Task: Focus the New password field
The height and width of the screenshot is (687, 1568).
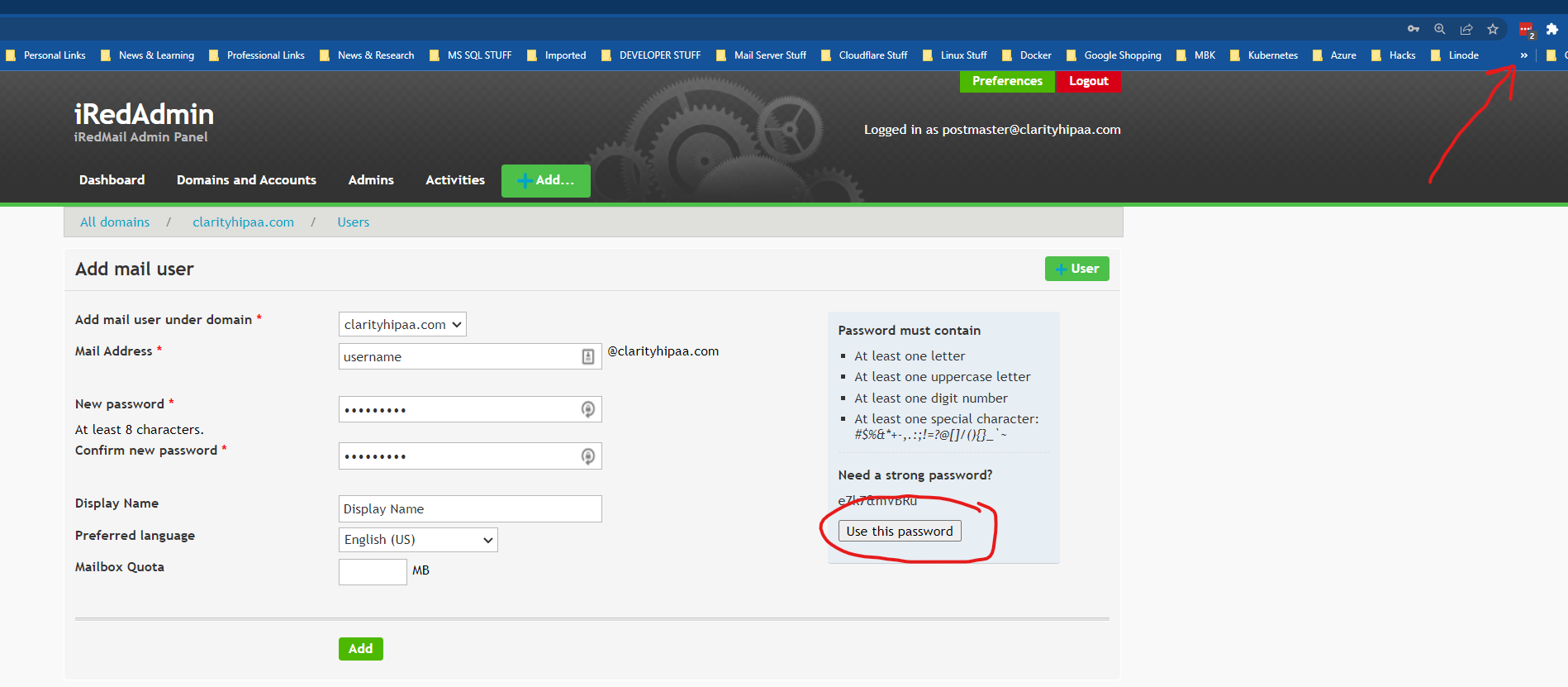Action: click(x=470, y=409)
